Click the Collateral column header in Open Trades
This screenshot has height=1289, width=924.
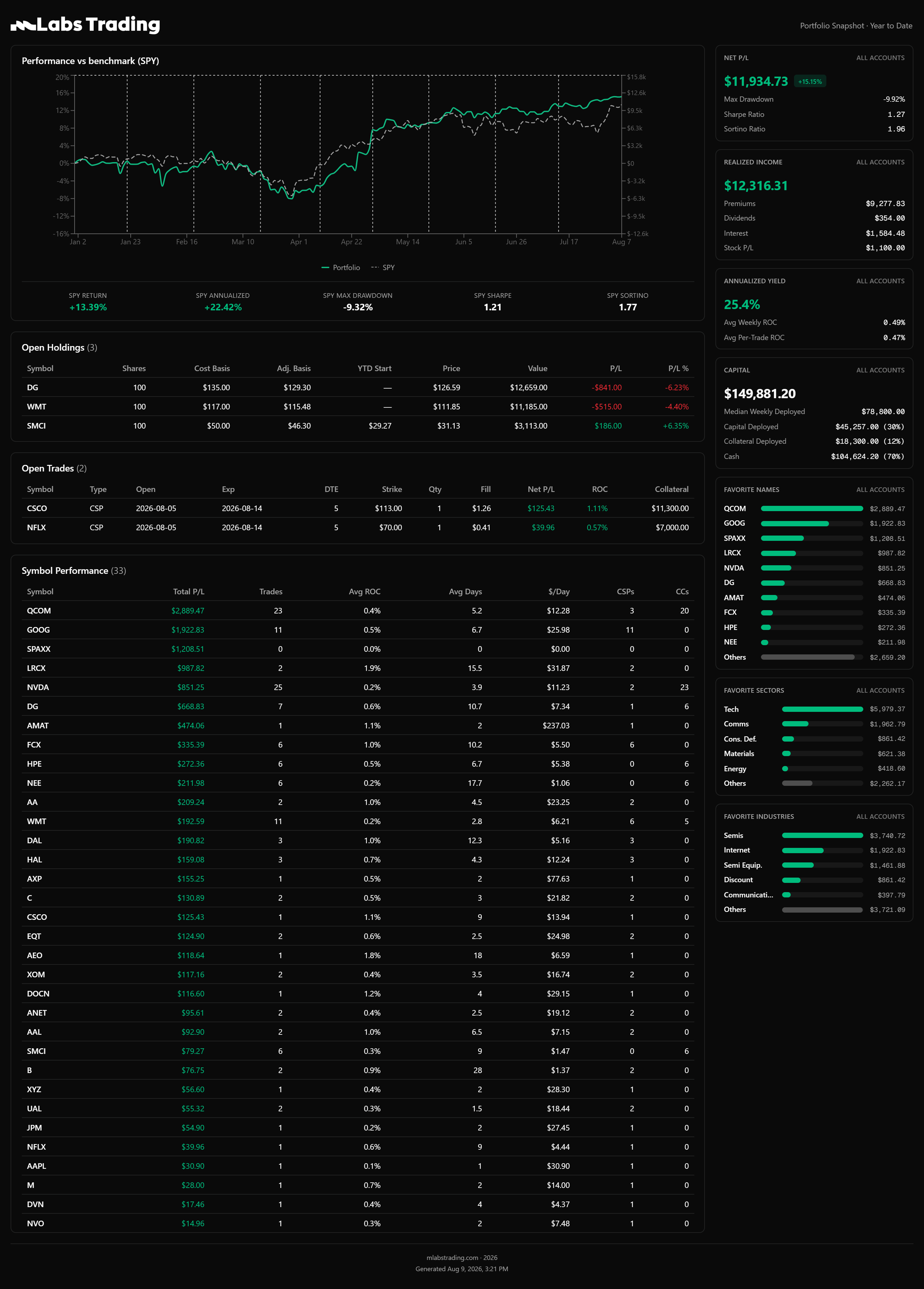point(672,489)
